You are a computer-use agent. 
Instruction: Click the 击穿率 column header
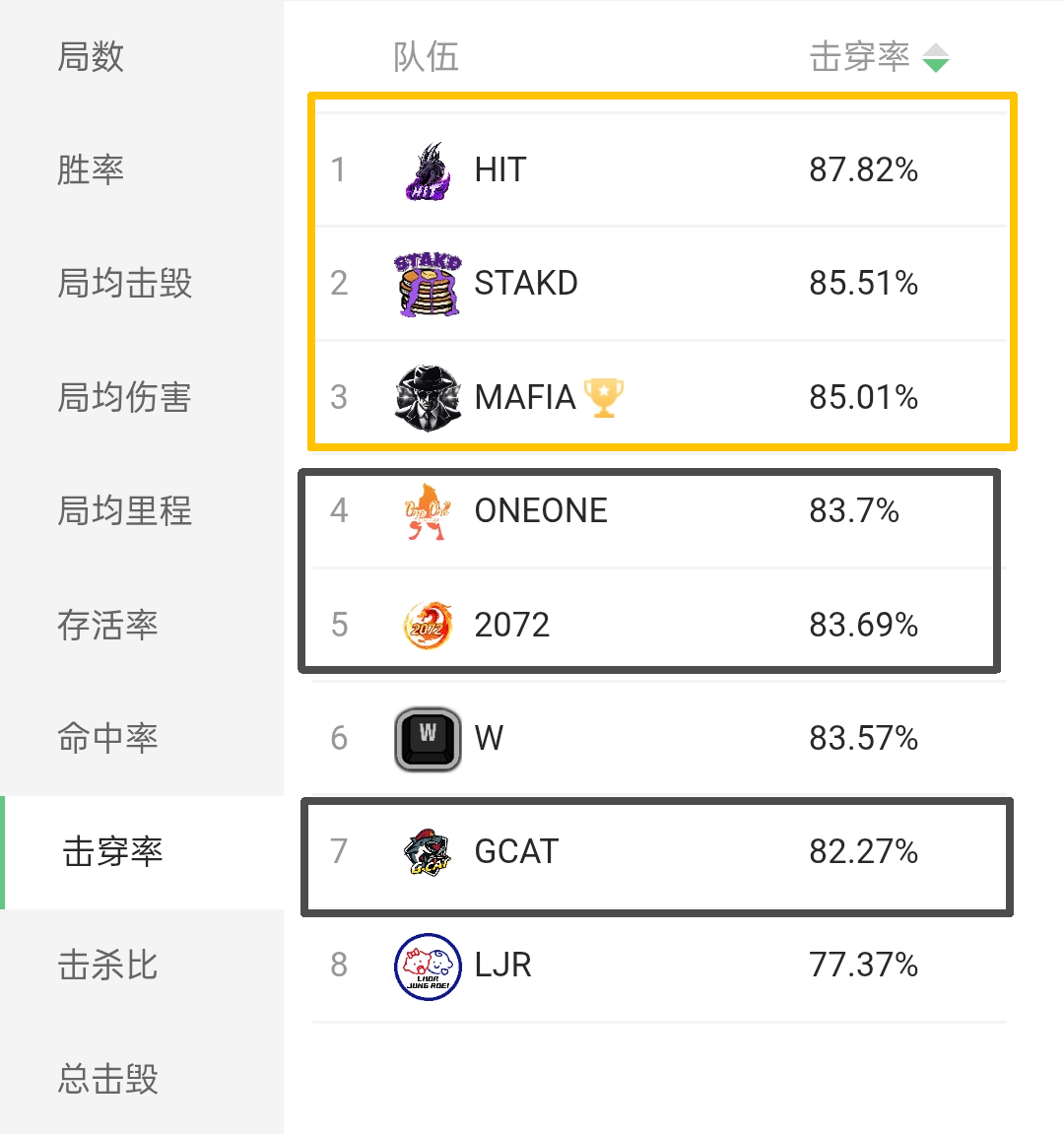(859, 57)
